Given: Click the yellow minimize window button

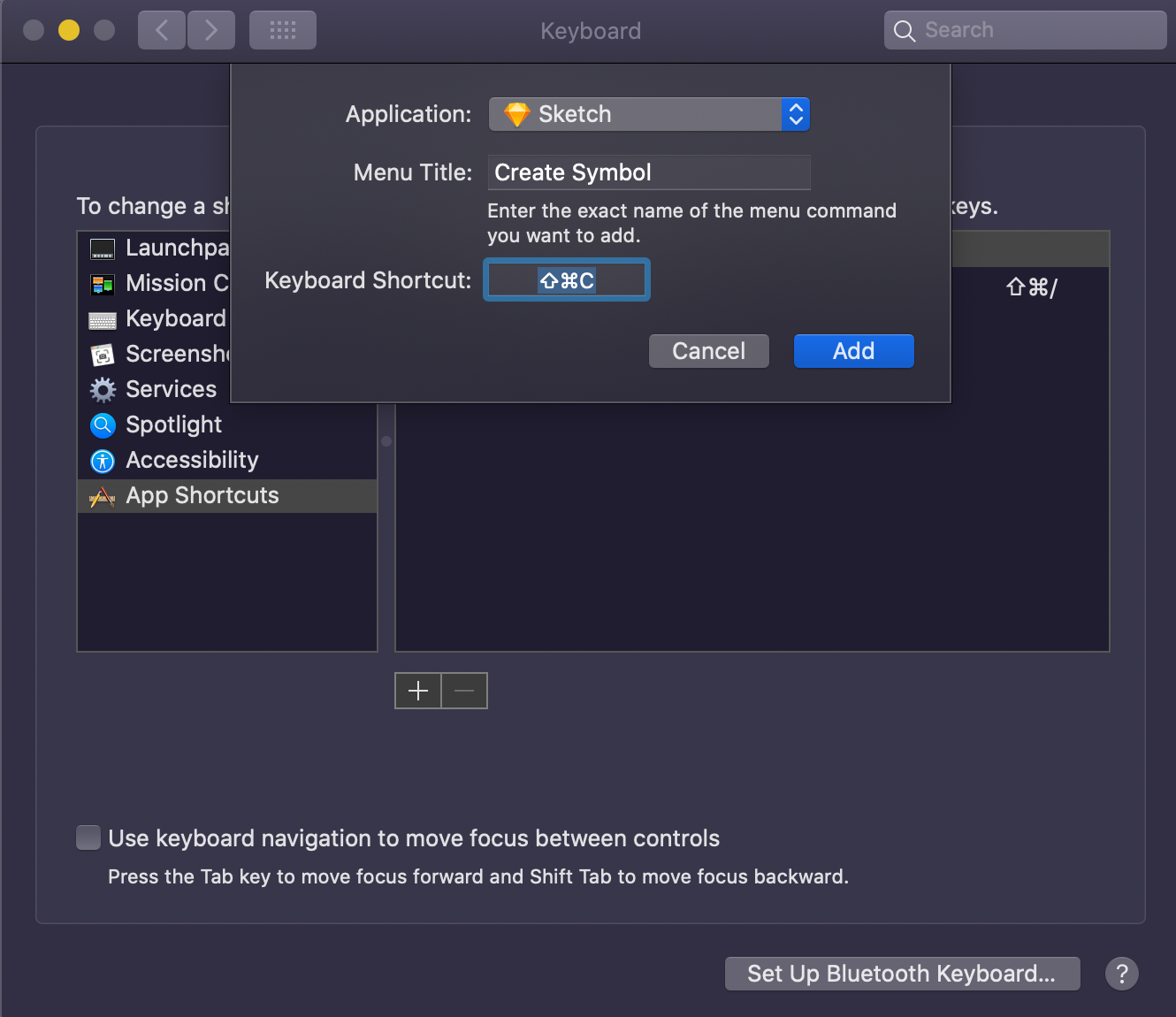Looking at the screenshot, I should [69, 30].
